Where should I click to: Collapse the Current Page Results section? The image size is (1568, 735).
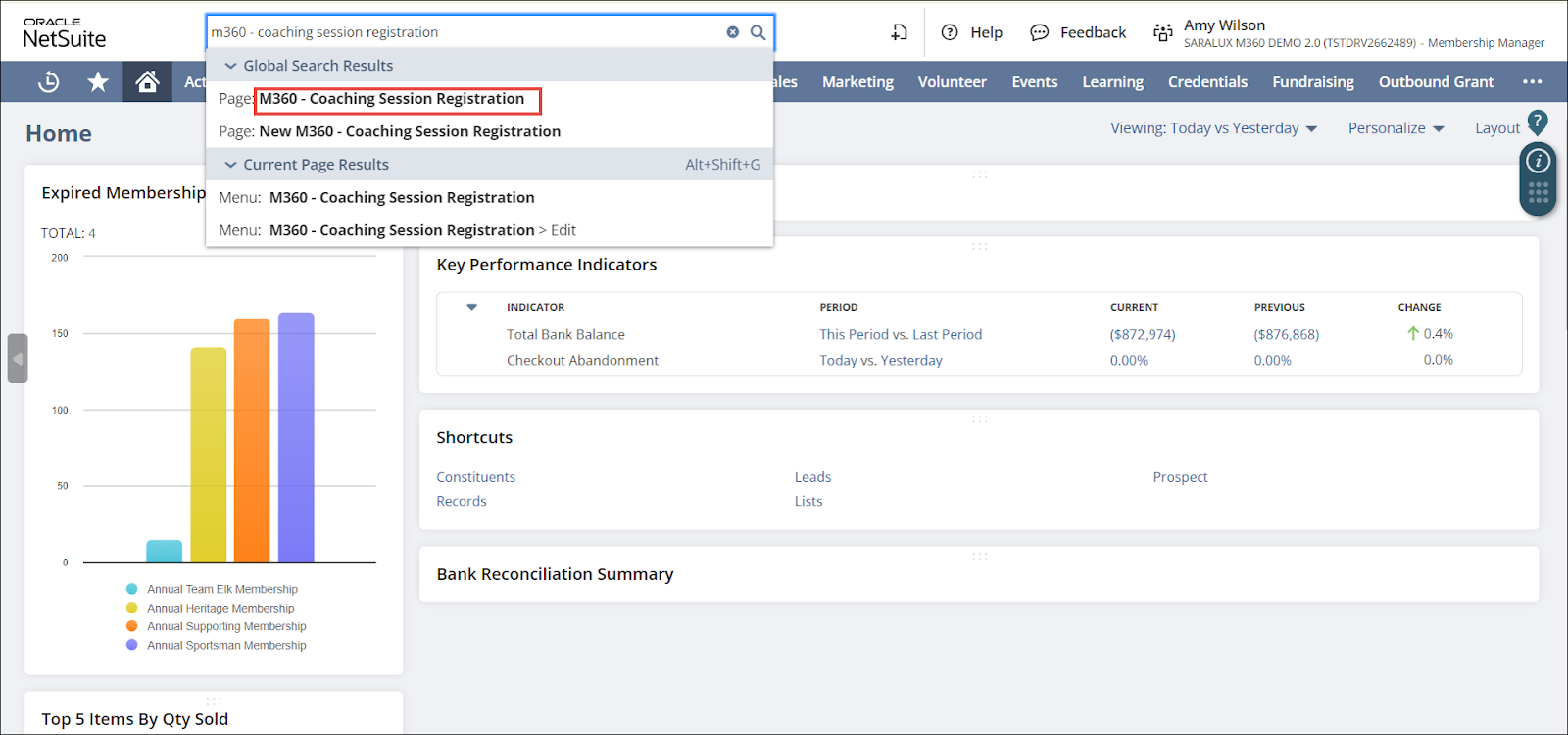tap(231, 165)
